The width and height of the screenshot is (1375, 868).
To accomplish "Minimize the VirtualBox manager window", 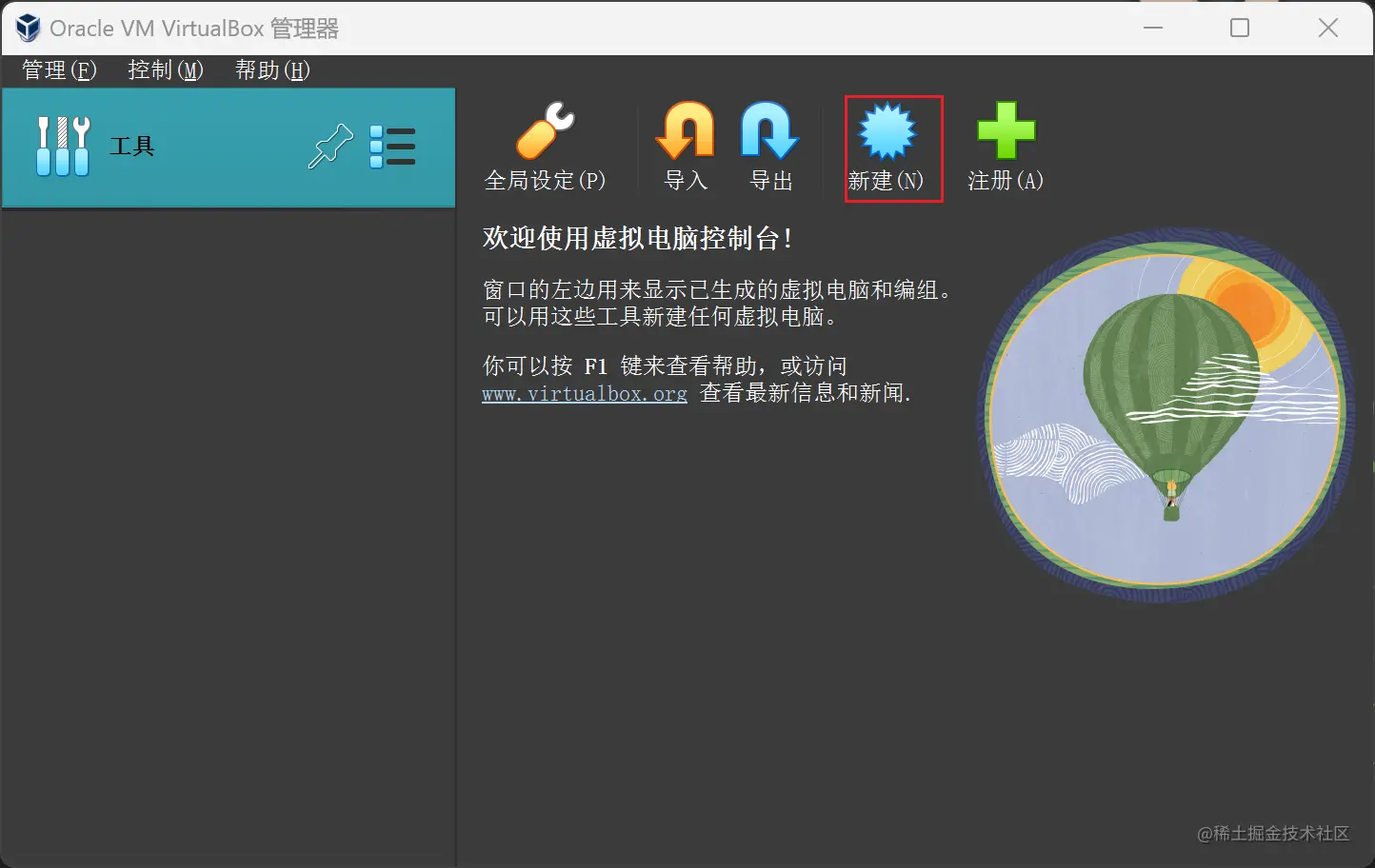I will pyautogui.click(x=1153, y=28).
